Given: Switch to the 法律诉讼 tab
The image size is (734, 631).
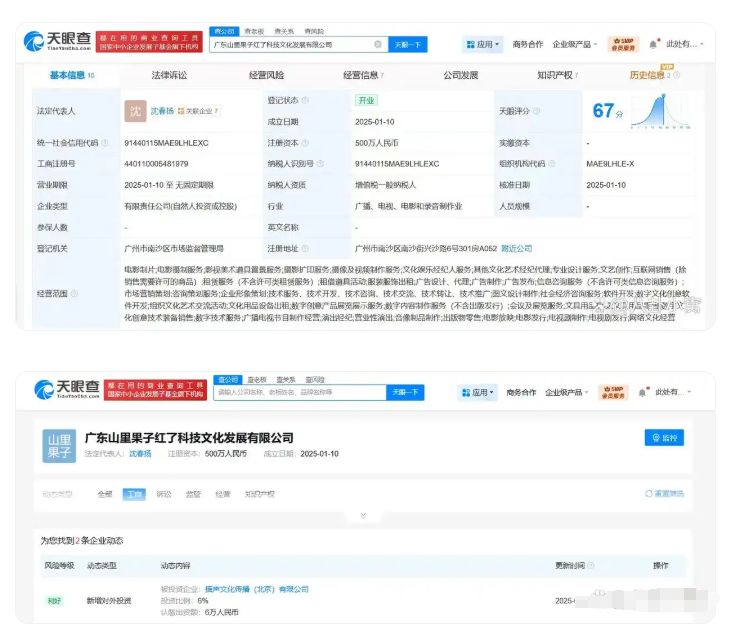Looking at the screenshot, I should tap(169, 75).
